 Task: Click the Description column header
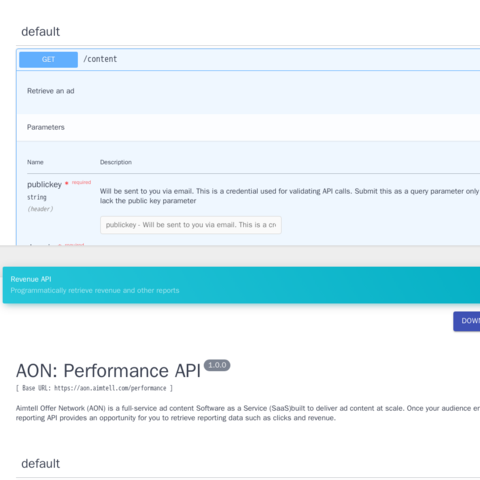(x=116, y=162)
